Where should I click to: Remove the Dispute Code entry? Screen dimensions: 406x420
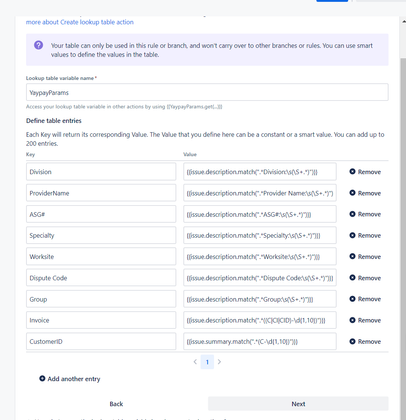click(365, 278)
